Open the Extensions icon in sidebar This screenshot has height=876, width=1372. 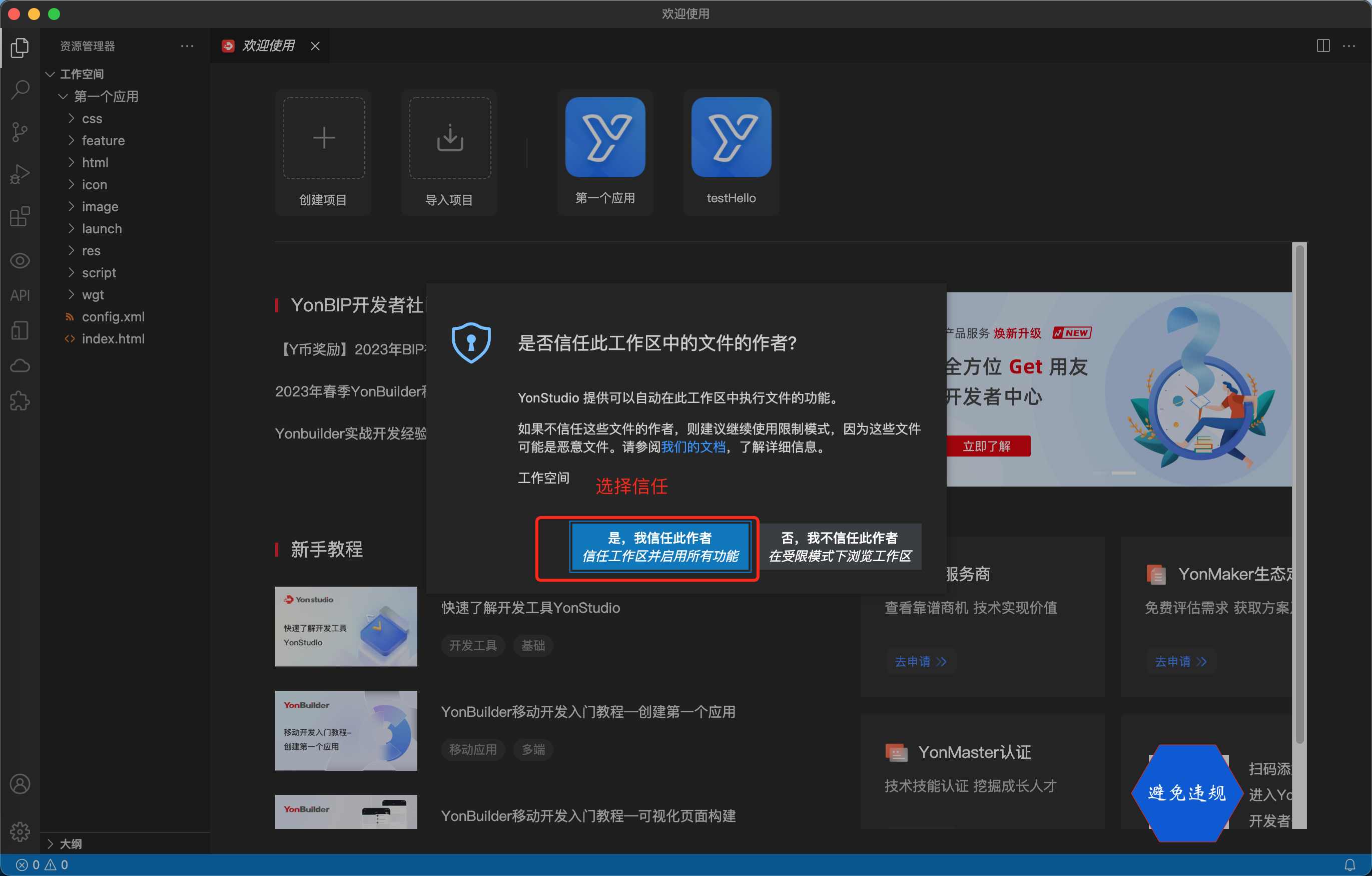[x=21, y=217]
